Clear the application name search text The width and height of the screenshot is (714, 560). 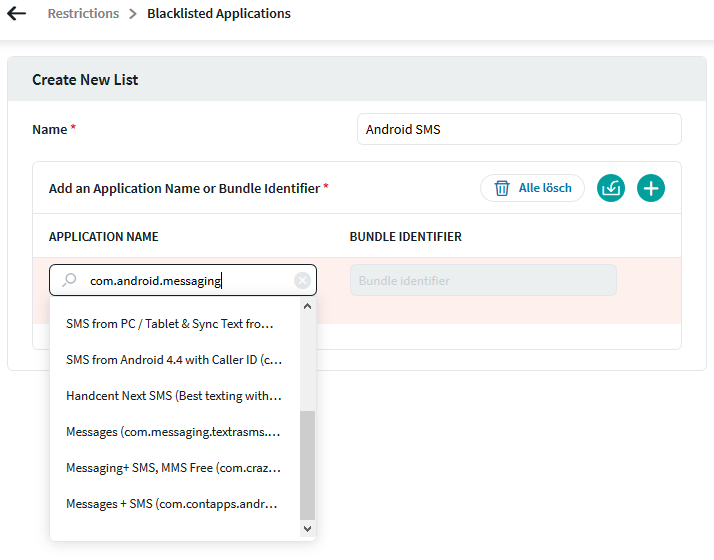tap(302, 281)
